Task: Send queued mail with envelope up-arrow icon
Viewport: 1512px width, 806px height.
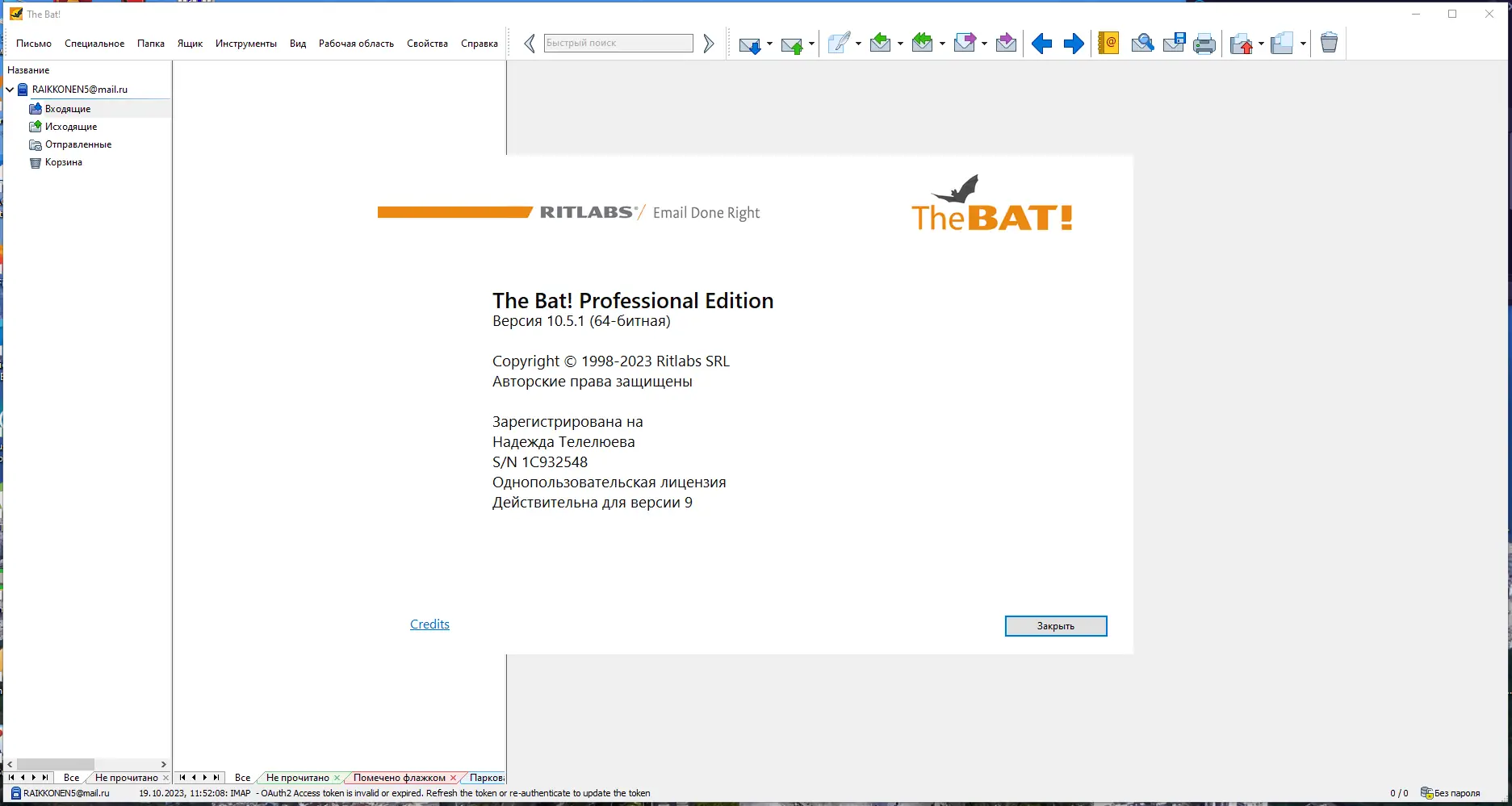Action: tap(792, 44)
